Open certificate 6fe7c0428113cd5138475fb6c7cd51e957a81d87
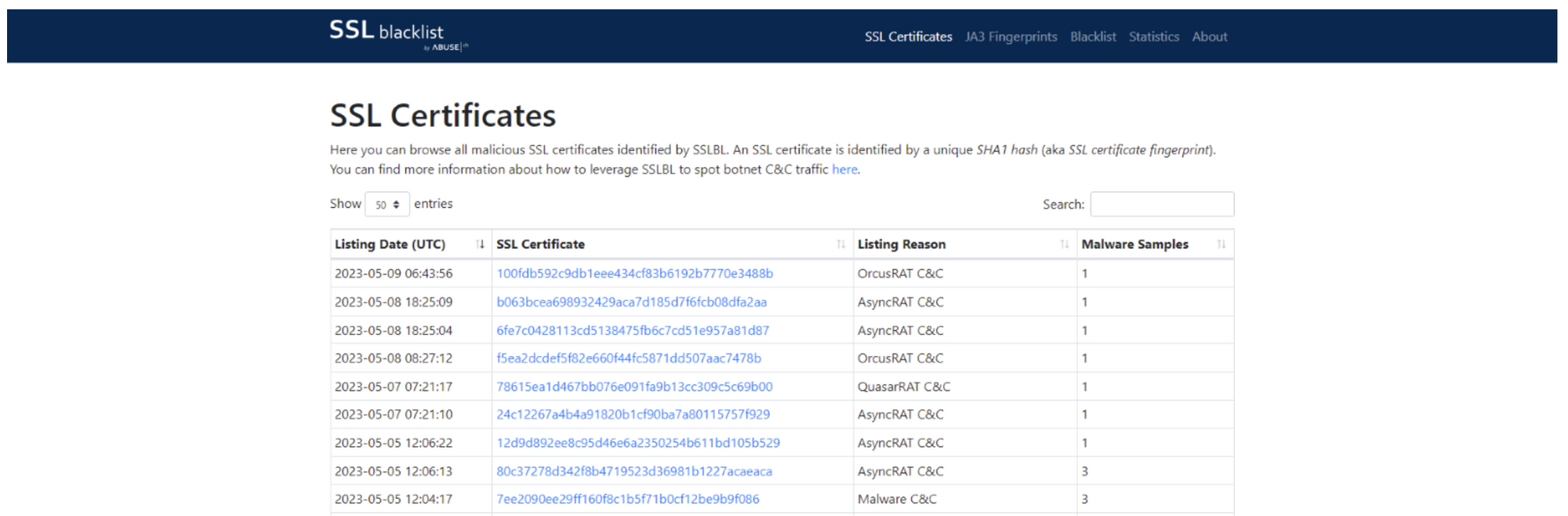This screenshot has height=516, width=1568. pos(633,331)
